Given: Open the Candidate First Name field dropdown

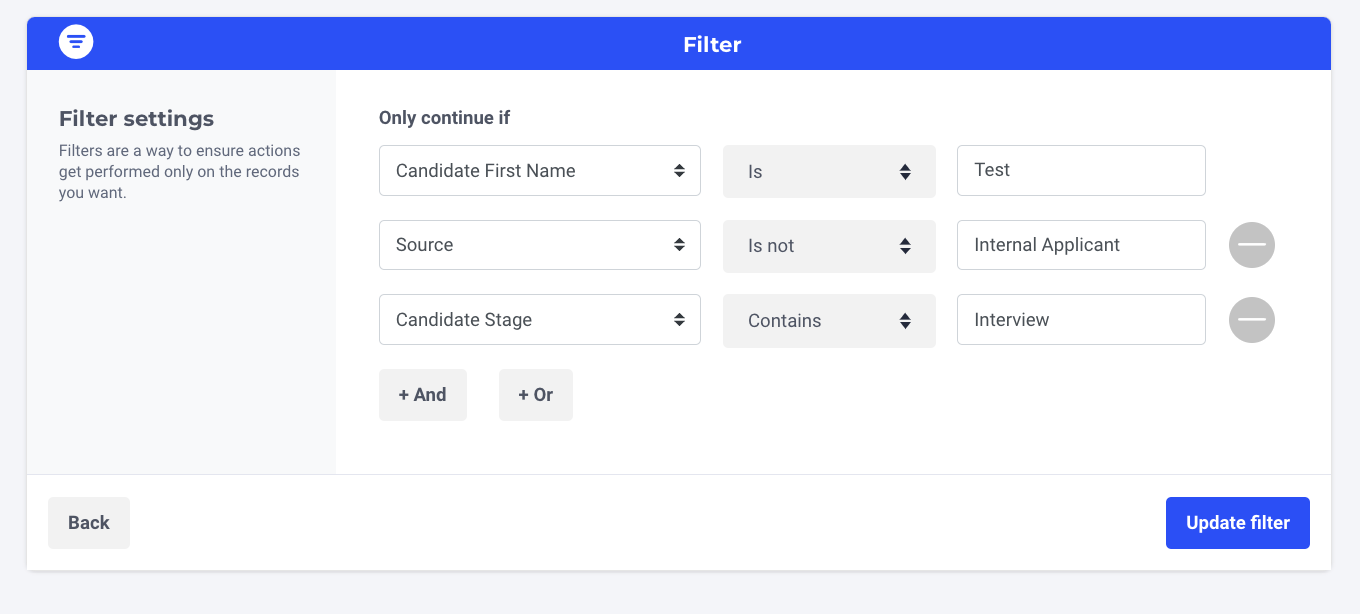Looking at the screenshot, I should 539,171.
